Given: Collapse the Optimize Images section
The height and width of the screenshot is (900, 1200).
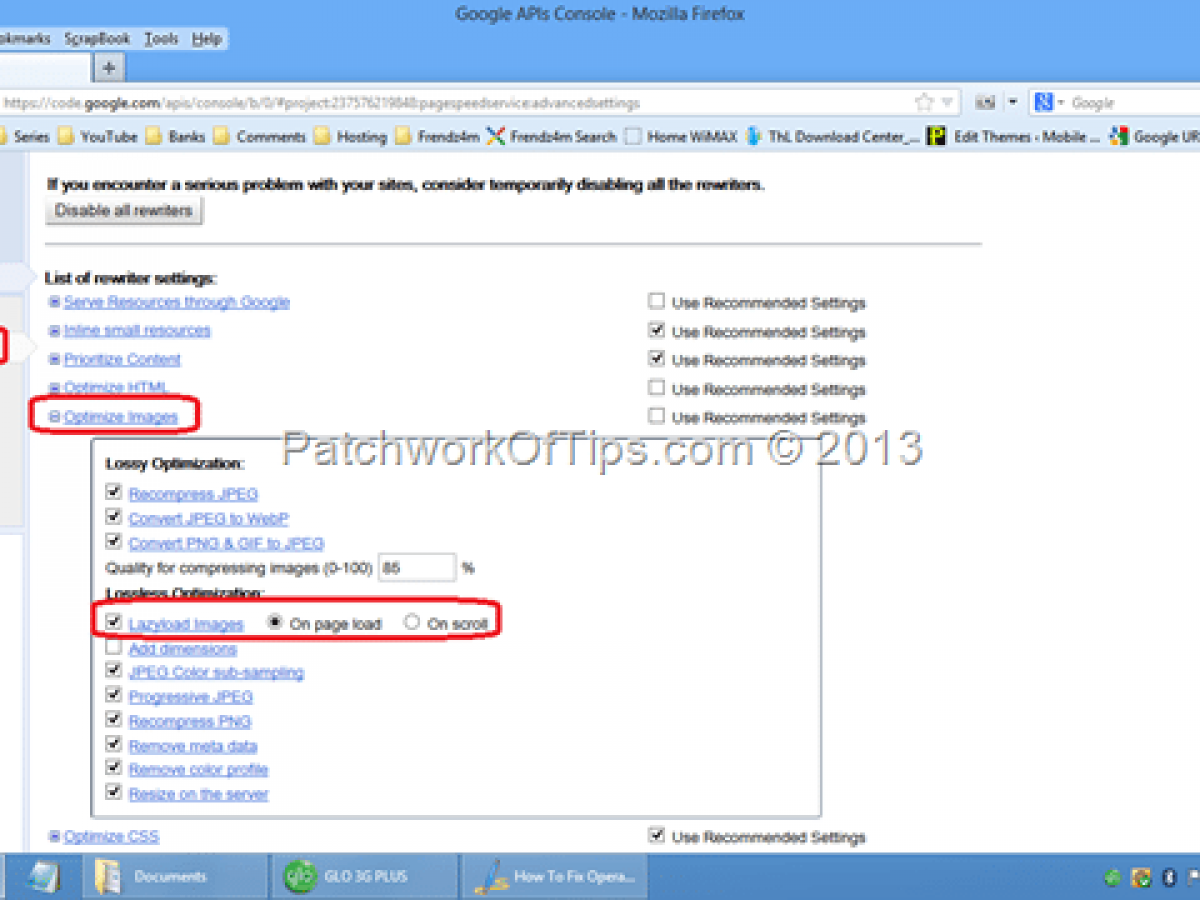Looking at the screenshot, I should (x=55, y=417).
